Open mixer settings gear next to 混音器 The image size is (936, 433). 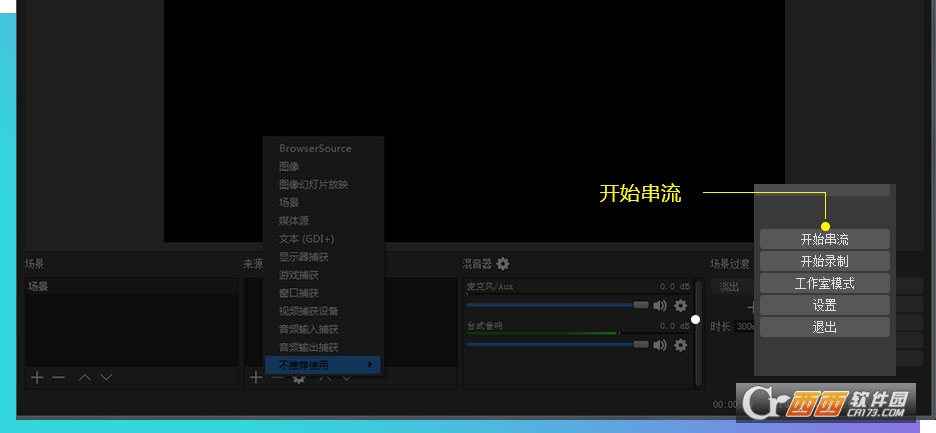point(503,264)
